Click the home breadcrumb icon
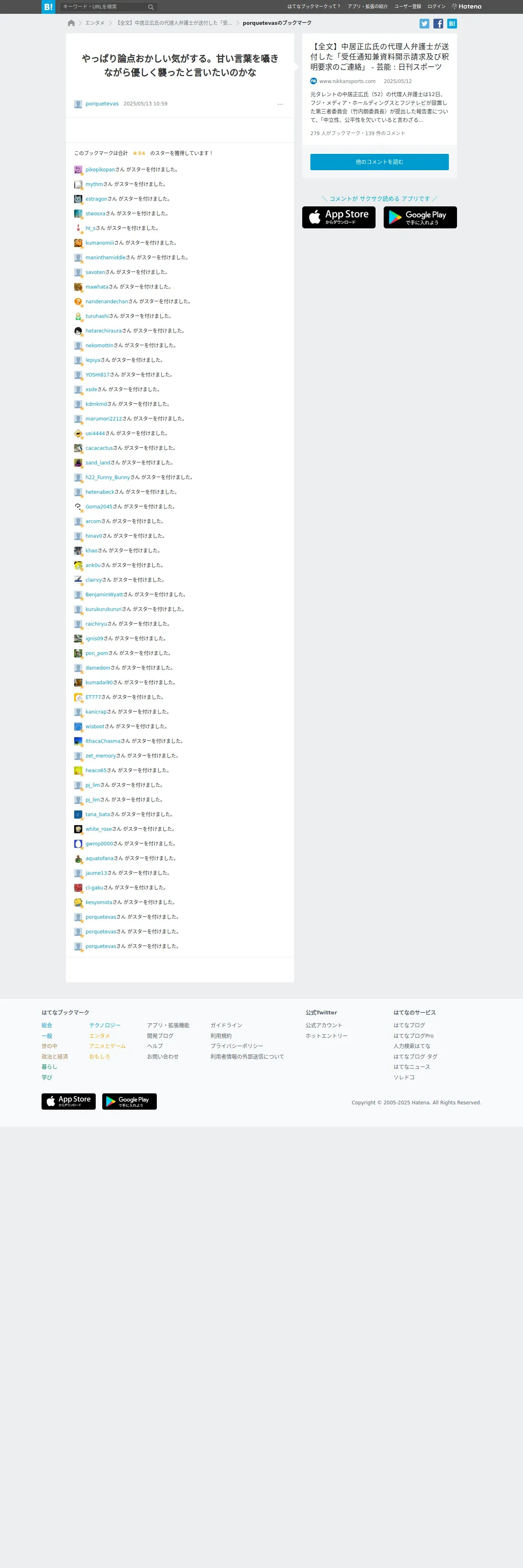The image size is (523, 1568). (x=71, y=23)
